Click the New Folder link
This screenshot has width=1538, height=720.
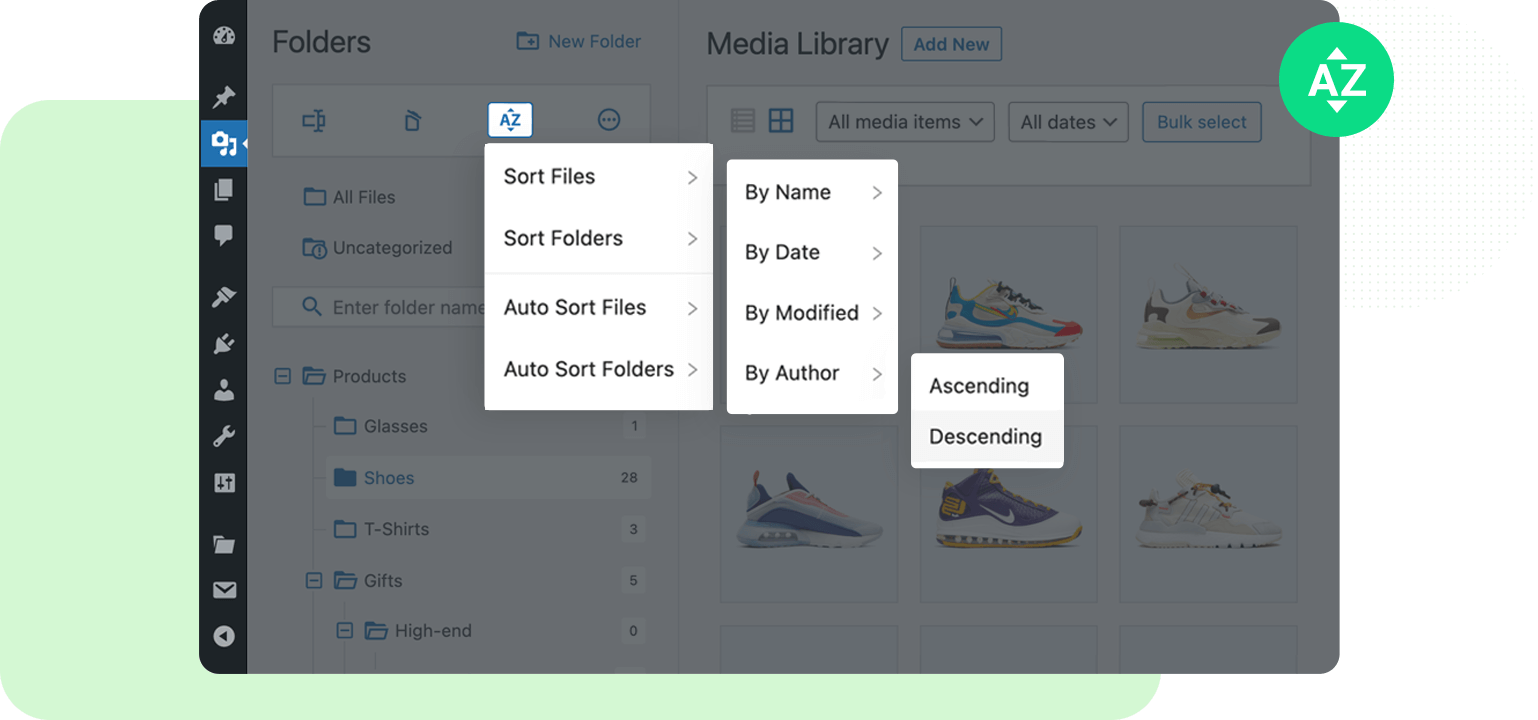[x=579, y=42]
